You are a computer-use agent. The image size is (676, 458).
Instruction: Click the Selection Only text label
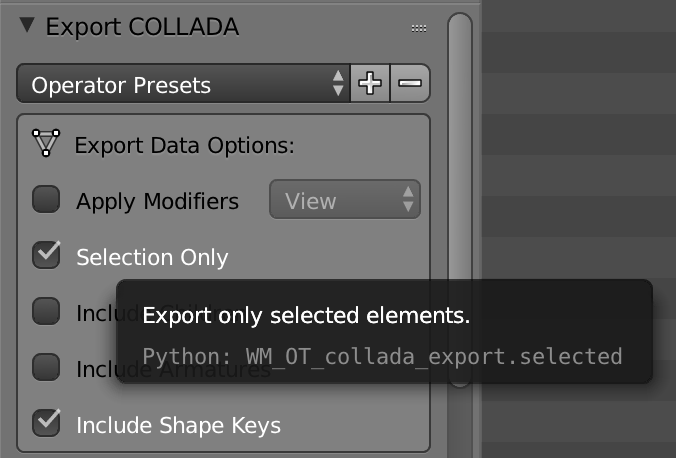pos(152,257)
